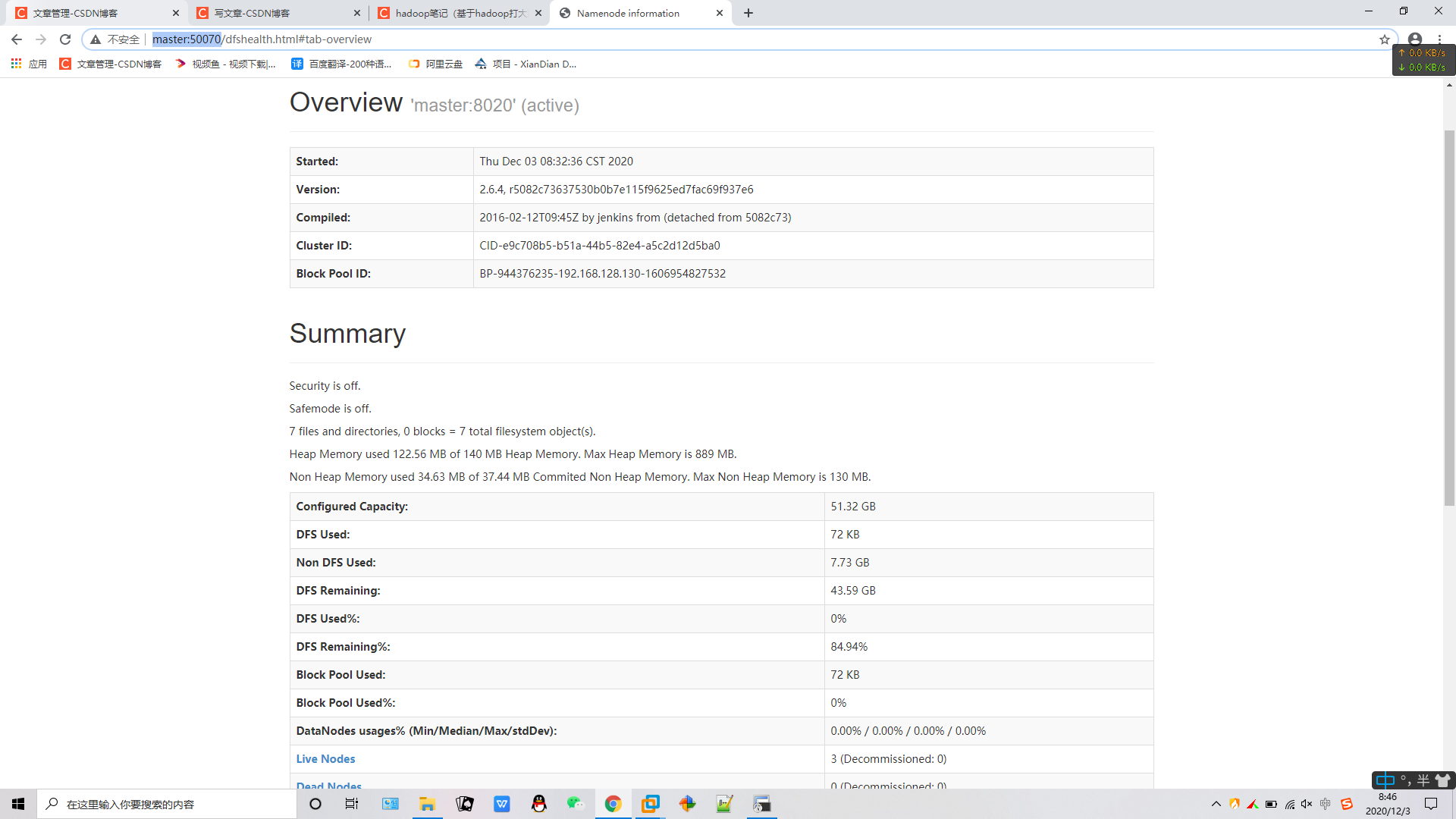
Task: Open Chrome from the taskbar
Action: [613, 804]
